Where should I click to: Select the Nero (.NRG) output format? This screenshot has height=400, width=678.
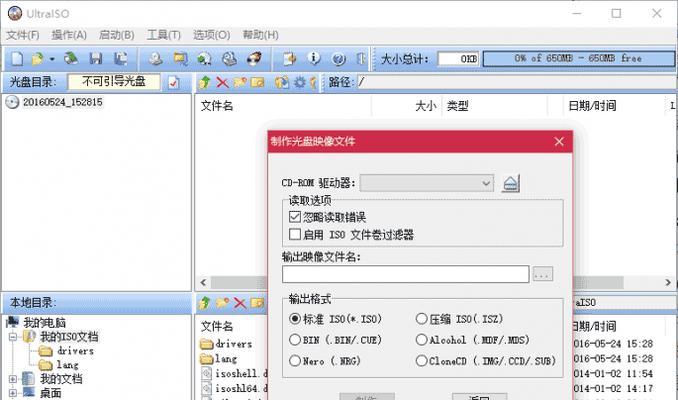(295, 361)
